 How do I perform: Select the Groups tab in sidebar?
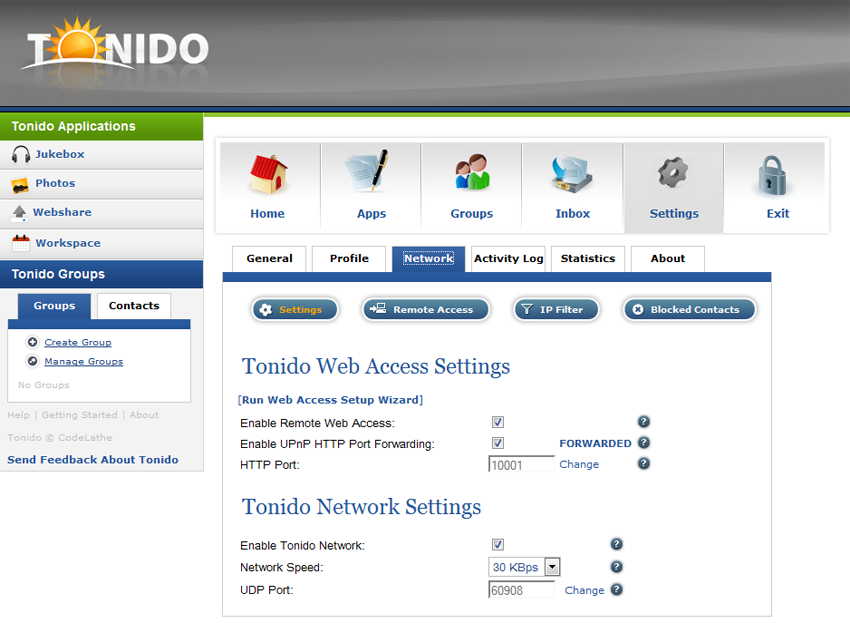coord(54,306)
